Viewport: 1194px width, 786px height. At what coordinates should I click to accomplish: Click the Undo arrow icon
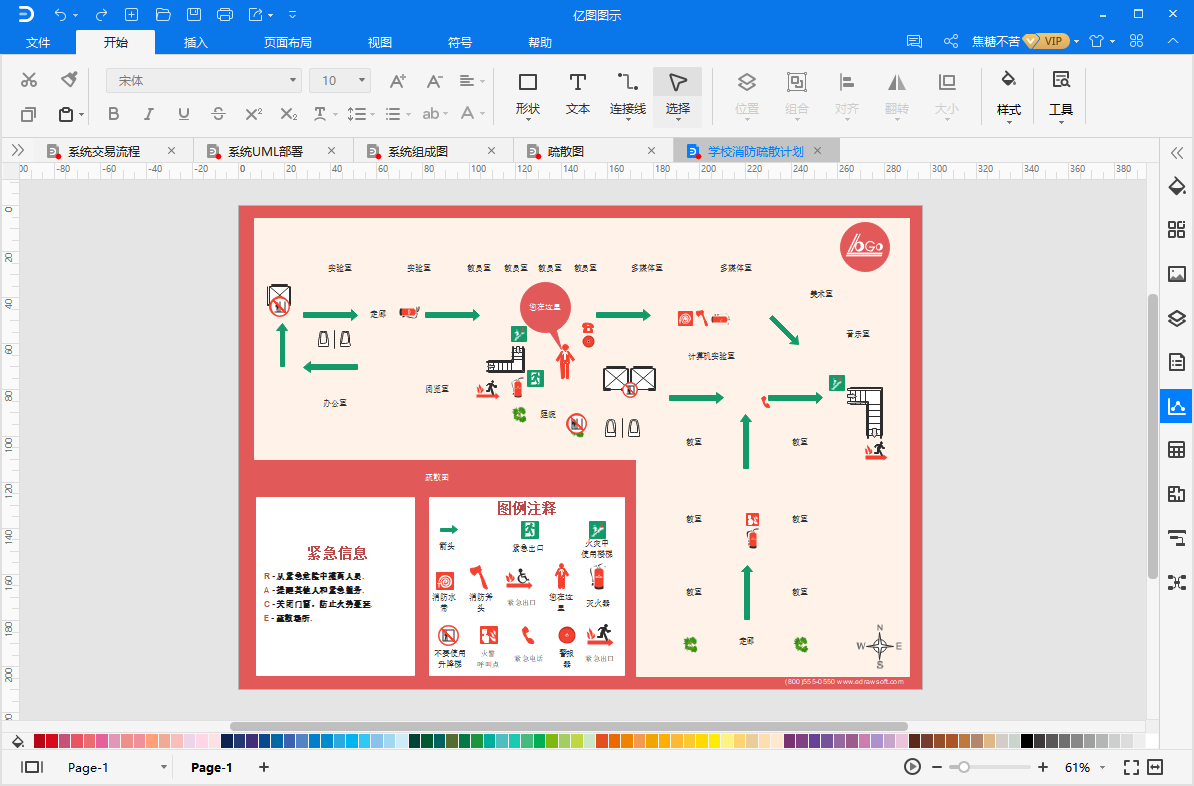click(60, 14)
